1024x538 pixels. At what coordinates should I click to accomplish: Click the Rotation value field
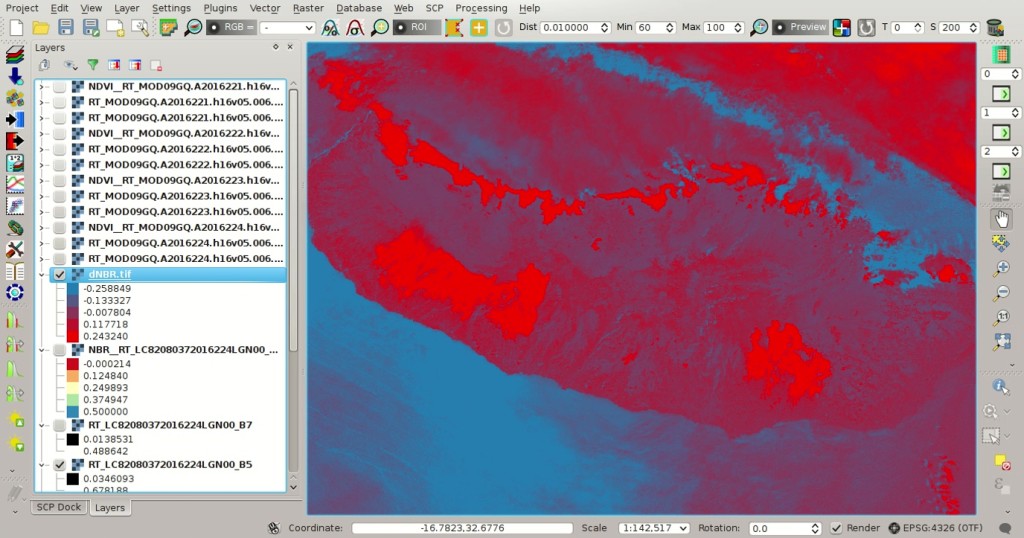click(x=784, y=528)
